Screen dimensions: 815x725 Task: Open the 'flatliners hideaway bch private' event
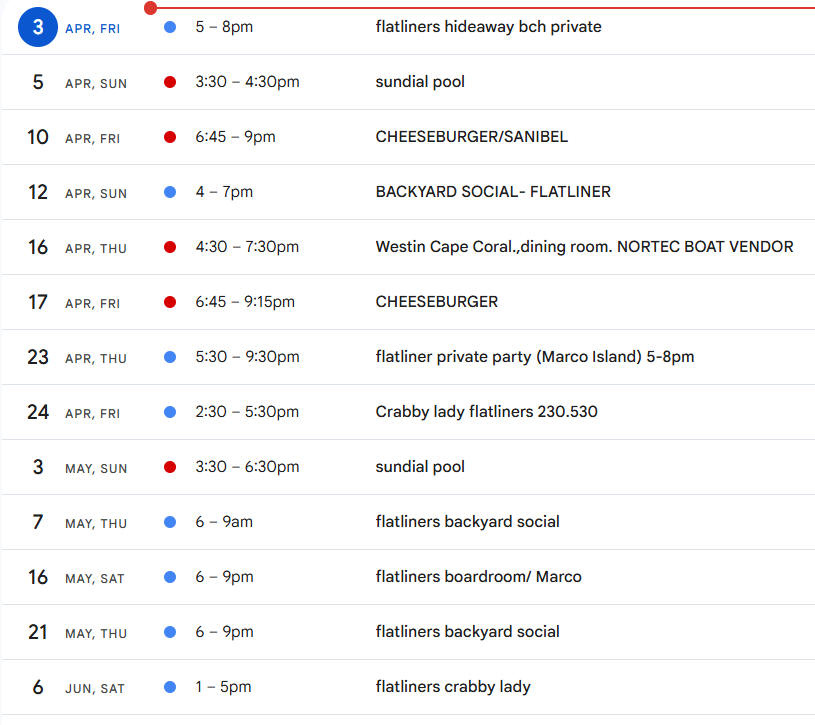click(488, 27)
